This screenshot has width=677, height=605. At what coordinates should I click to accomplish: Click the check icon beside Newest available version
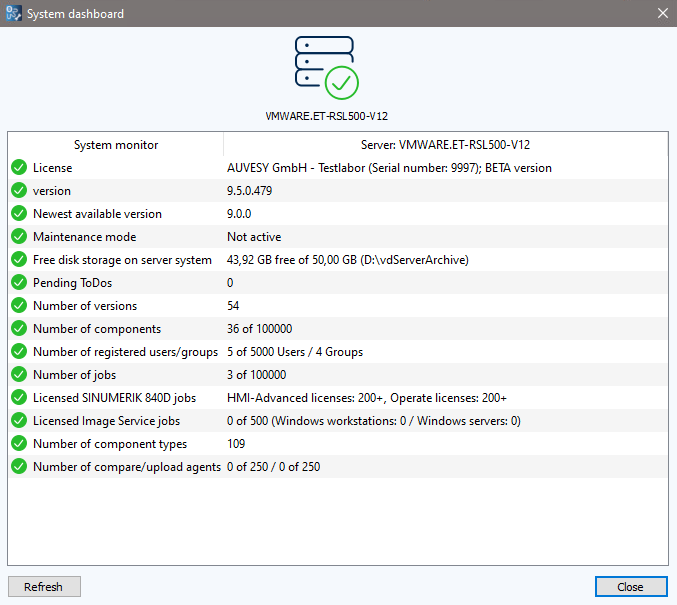(19, 214)
